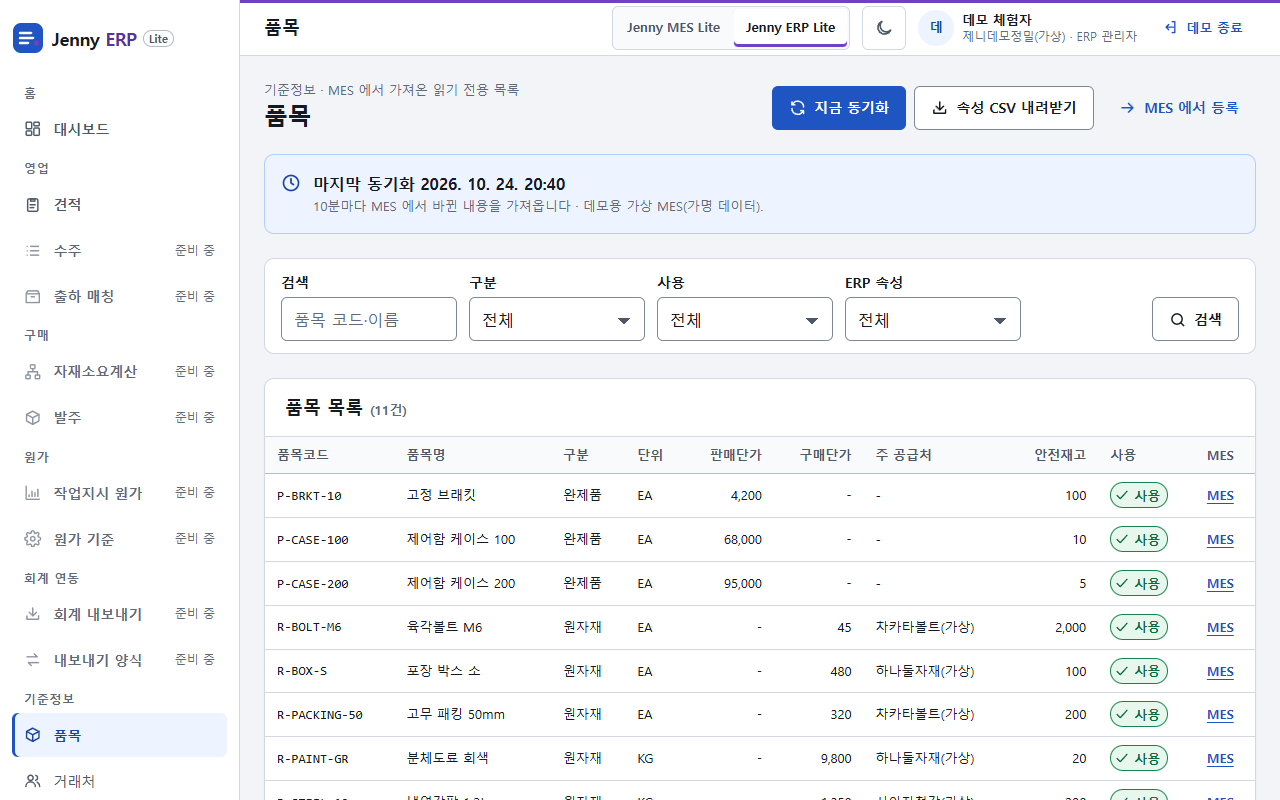
Task: Focus the 품목 코드·이름 search field
Action: click(x=369, y=319)
